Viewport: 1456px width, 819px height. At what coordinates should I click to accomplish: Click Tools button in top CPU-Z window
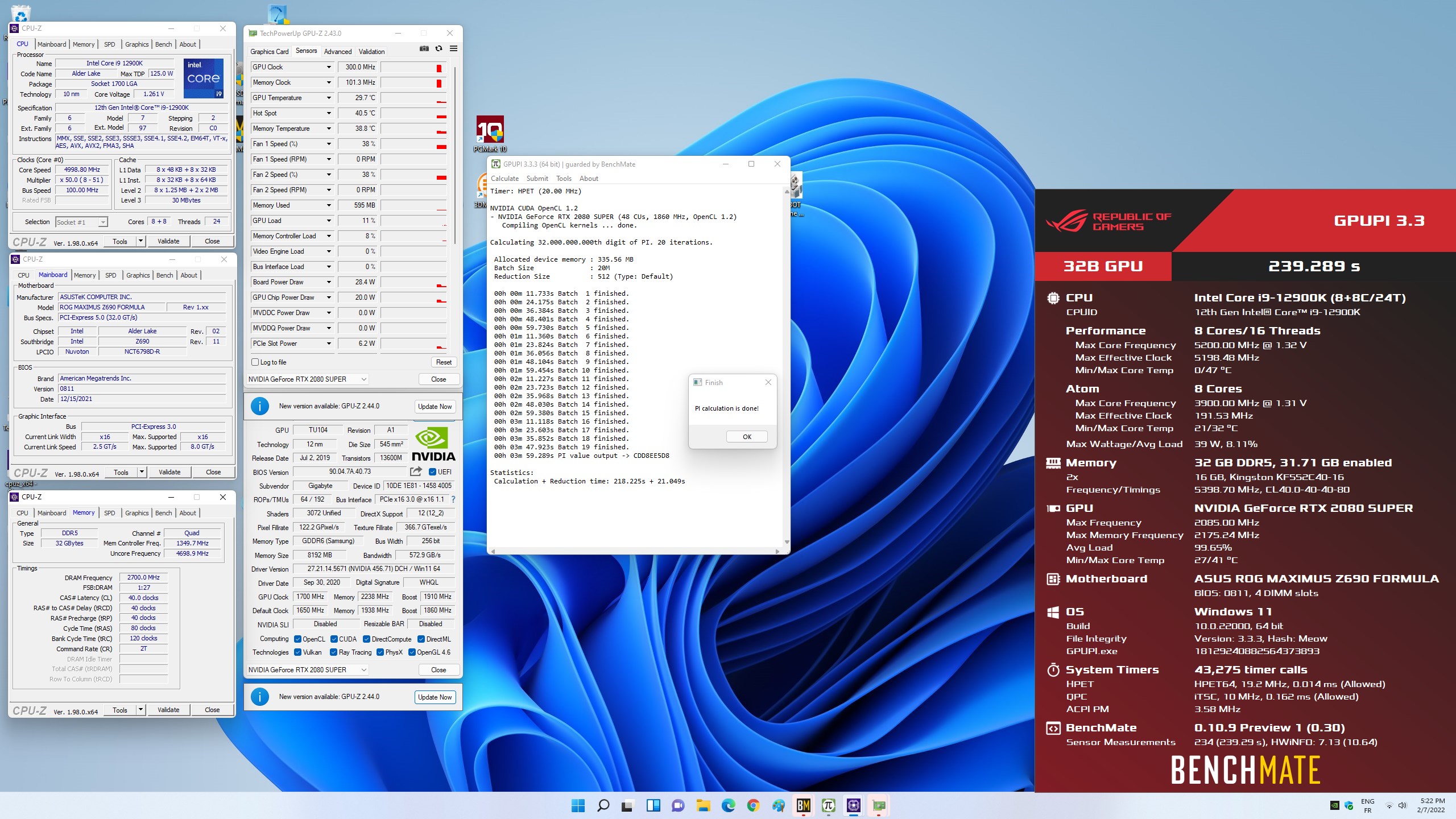click(x=120, y=241)
